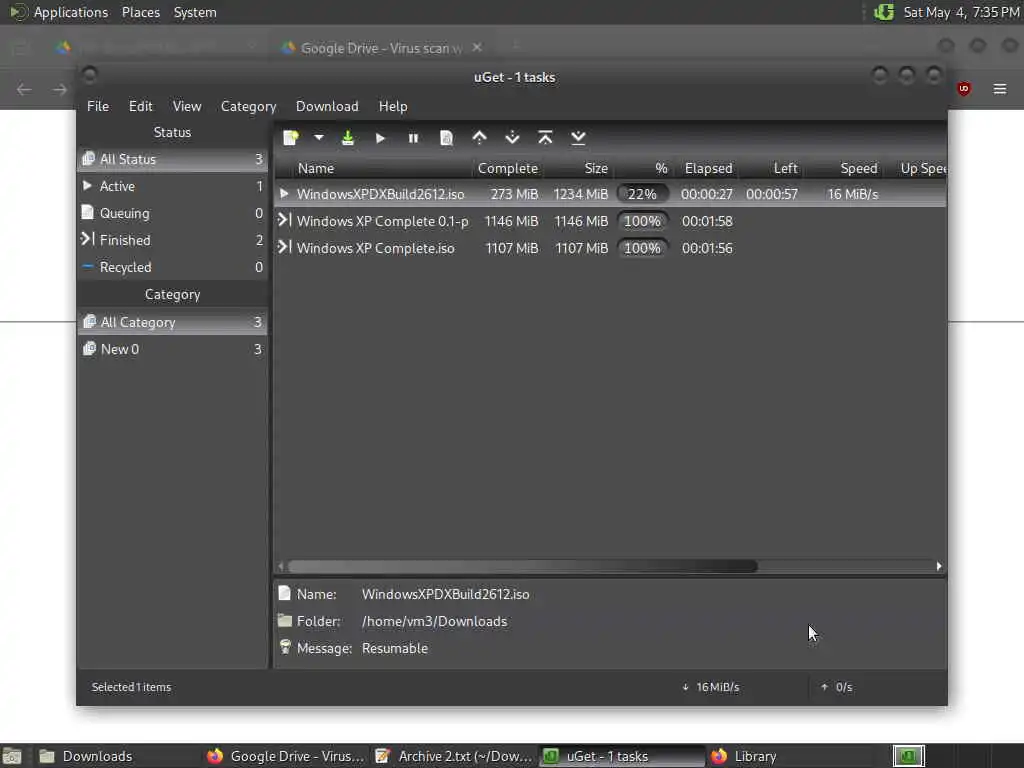Screen dimensions: 1024x768
Task: Open the Download menu
Action: coord(327,106)
